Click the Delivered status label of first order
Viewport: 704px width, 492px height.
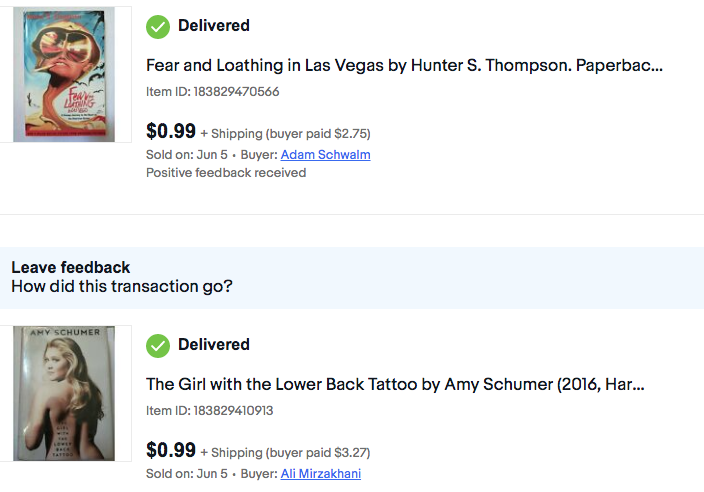point(214,26)
